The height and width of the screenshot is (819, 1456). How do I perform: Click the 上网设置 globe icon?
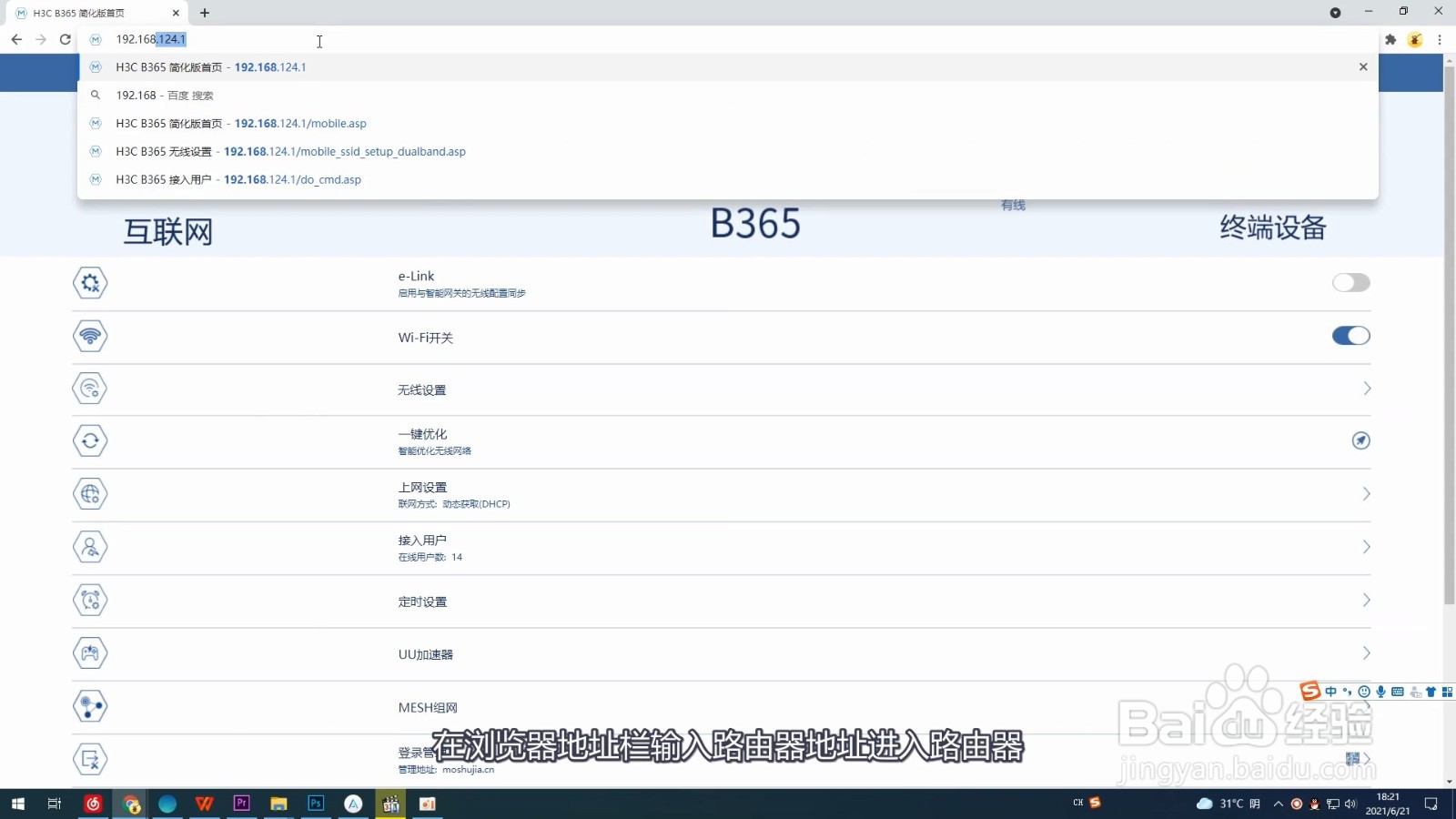click(x=90, y=494)
